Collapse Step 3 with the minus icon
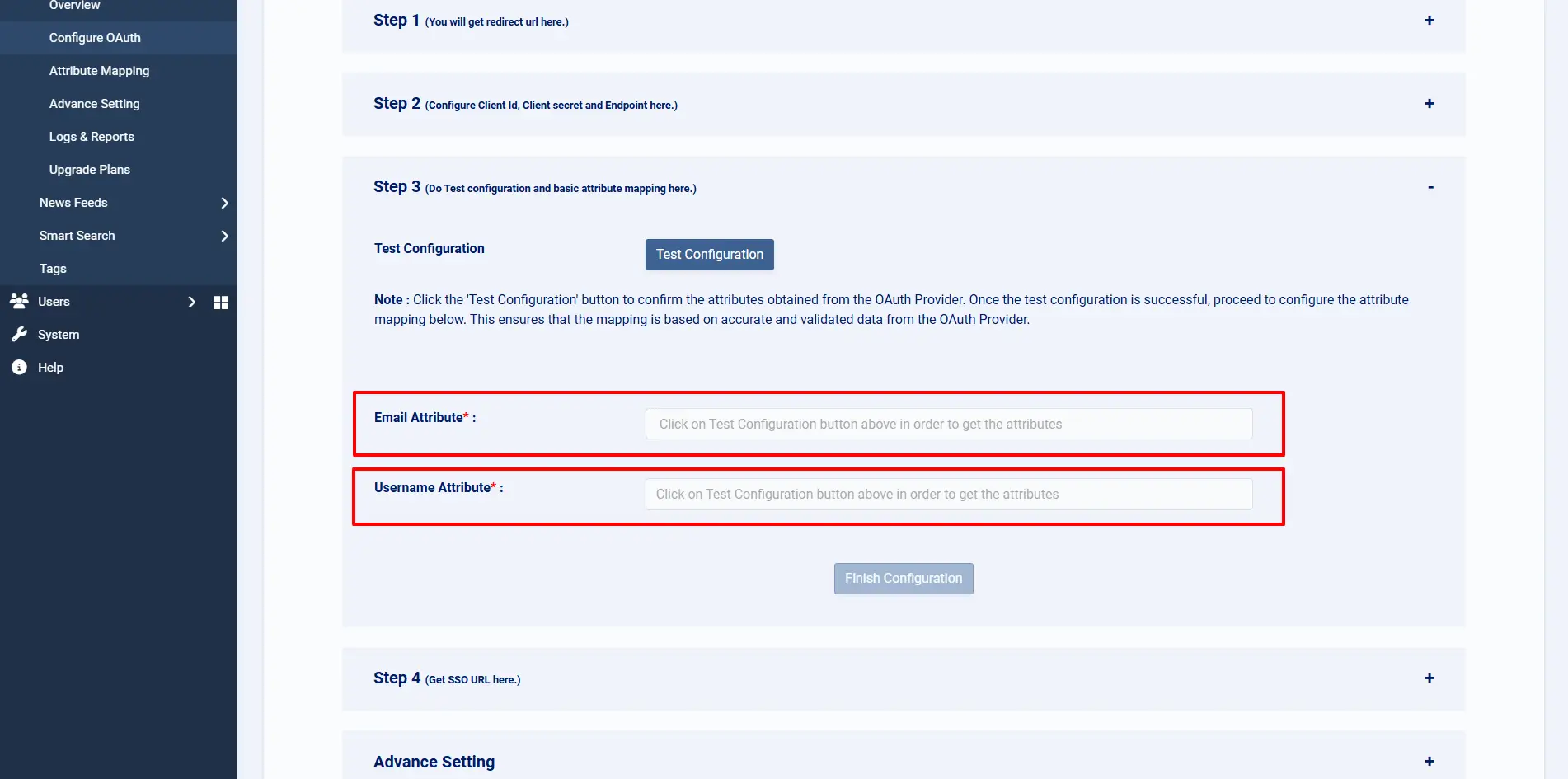 (1430, 187)
